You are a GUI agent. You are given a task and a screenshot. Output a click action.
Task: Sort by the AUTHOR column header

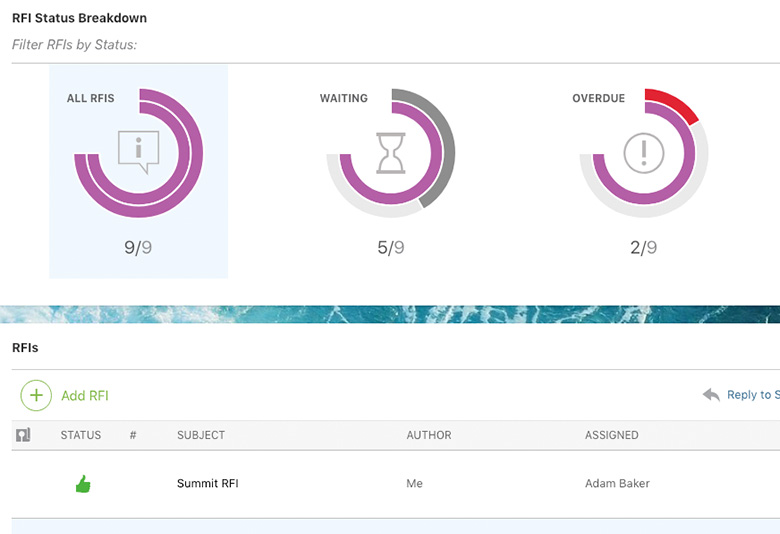(428, 435)
